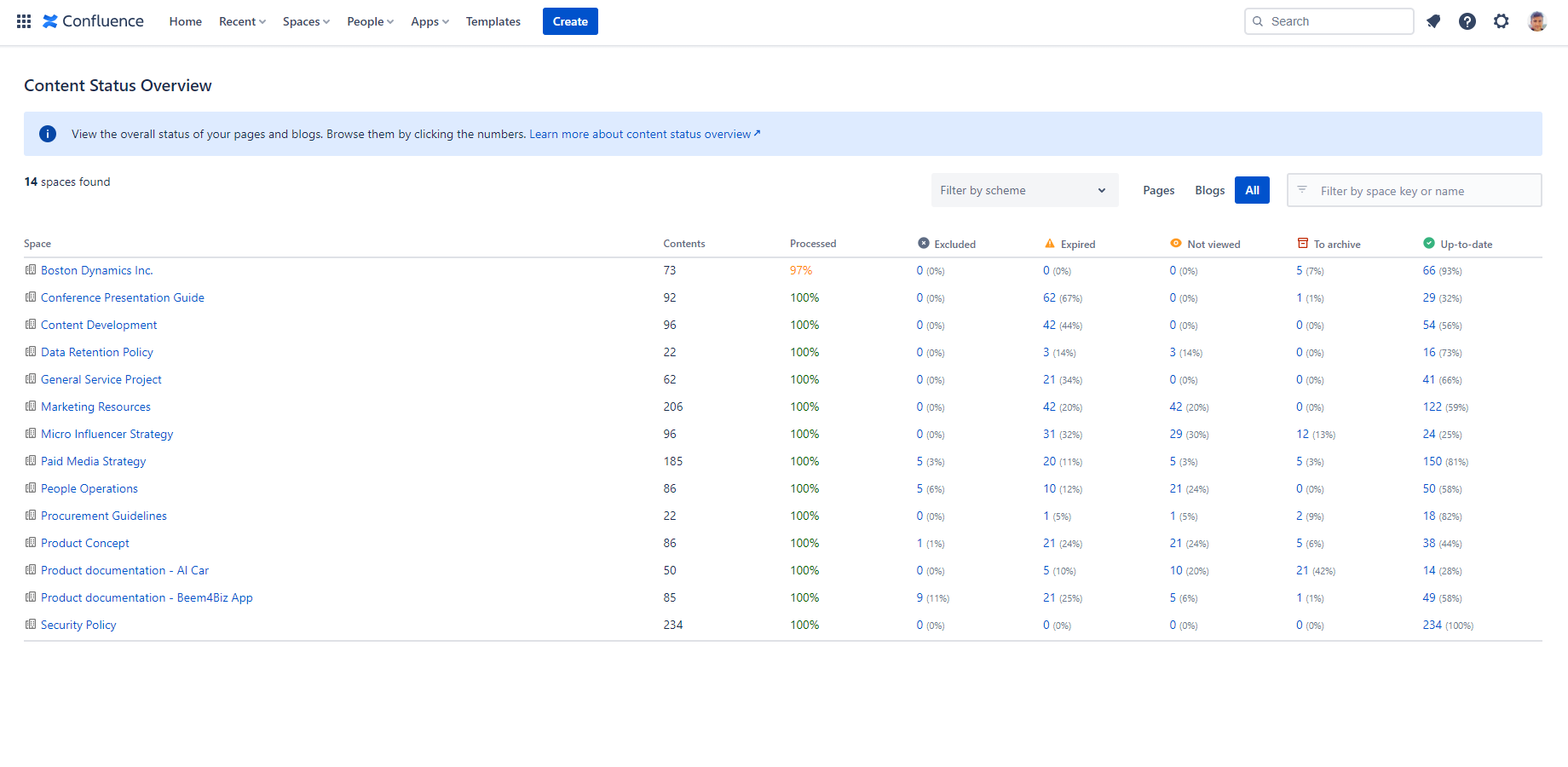This screenshot has width=1568, height=767.
Task: Click the Excluded column status icon
Action: point(923,243)
